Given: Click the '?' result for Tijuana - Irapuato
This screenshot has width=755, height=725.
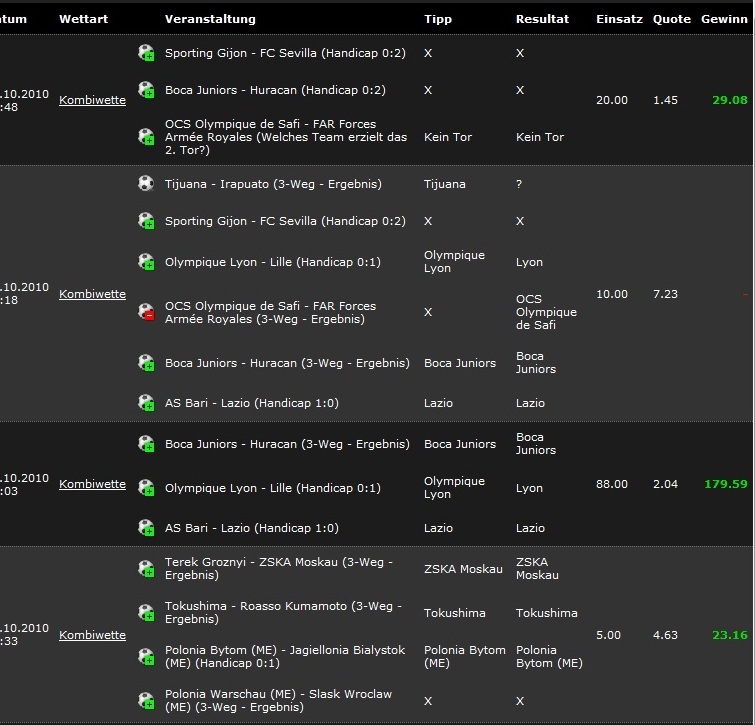Looking at the screenshot, I should coord(519,184).
